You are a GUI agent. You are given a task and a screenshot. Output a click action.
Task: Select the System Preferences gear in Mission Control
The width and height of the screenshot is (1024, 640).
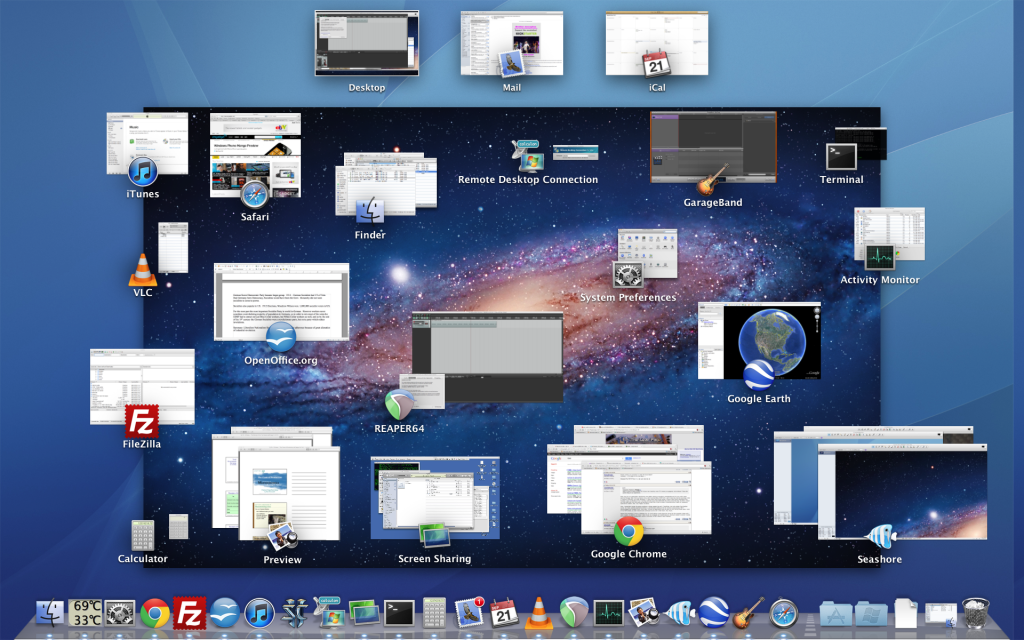pos(628,275)
